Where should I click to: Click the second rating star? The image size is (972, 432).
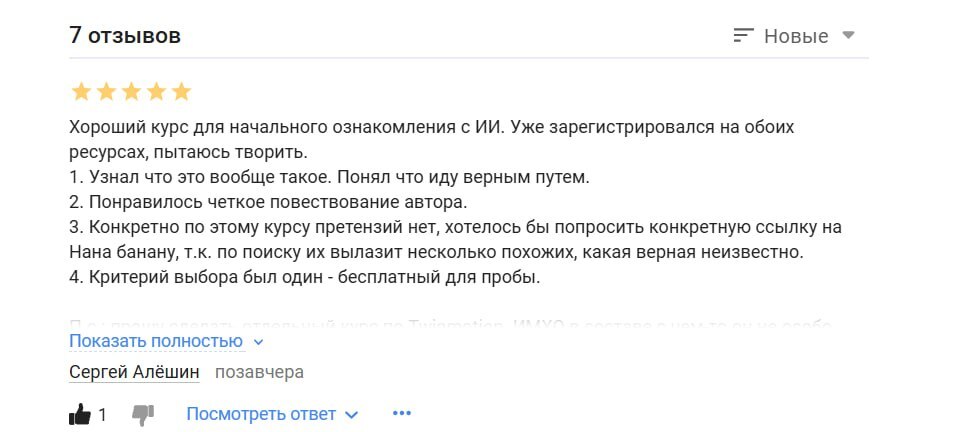pos(106,92)
